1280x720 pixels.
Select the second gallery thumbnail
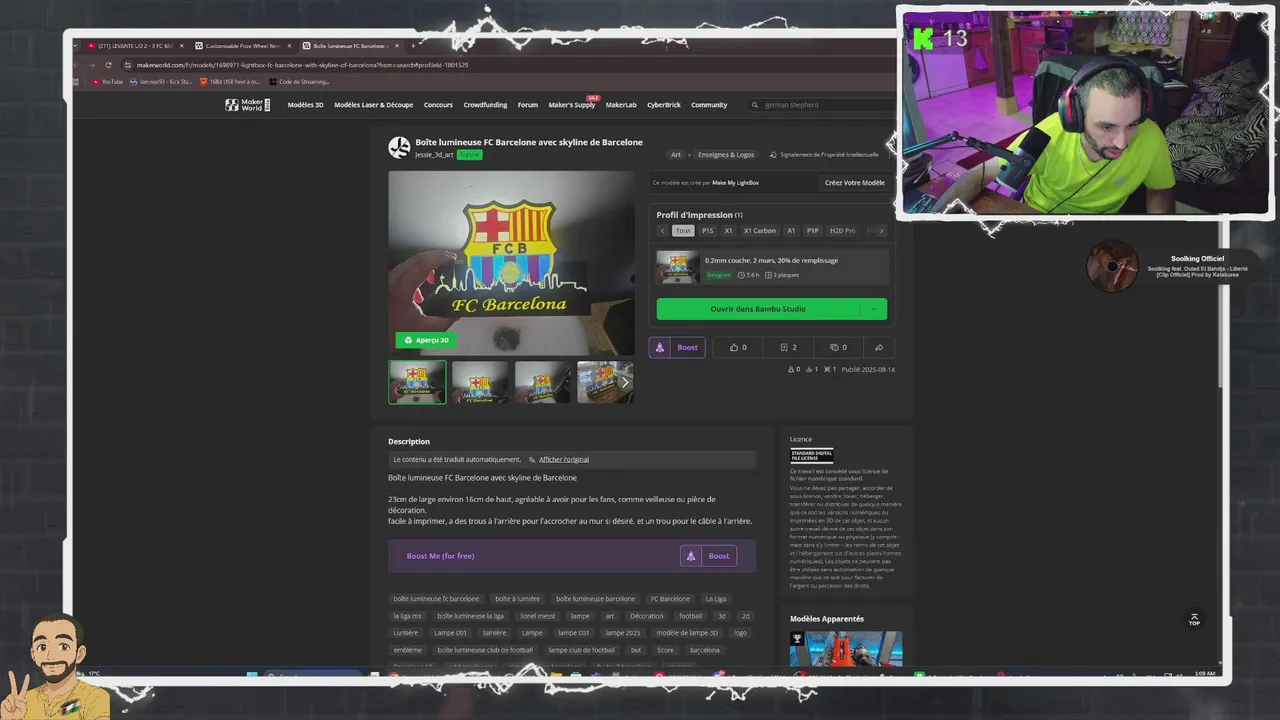(480, 382)
